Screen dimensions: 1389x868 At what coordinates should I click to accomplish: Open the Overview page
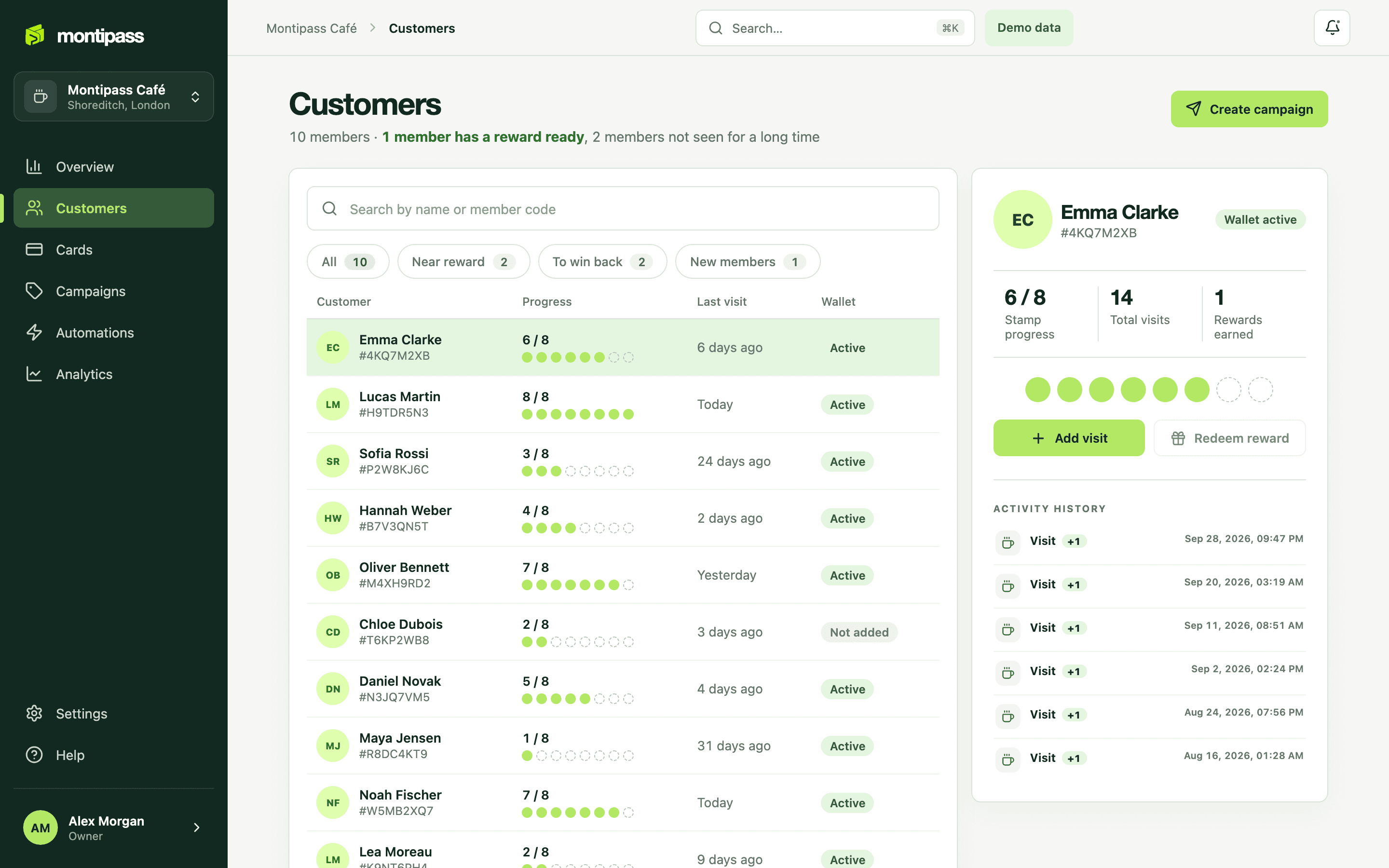[114, 166]
